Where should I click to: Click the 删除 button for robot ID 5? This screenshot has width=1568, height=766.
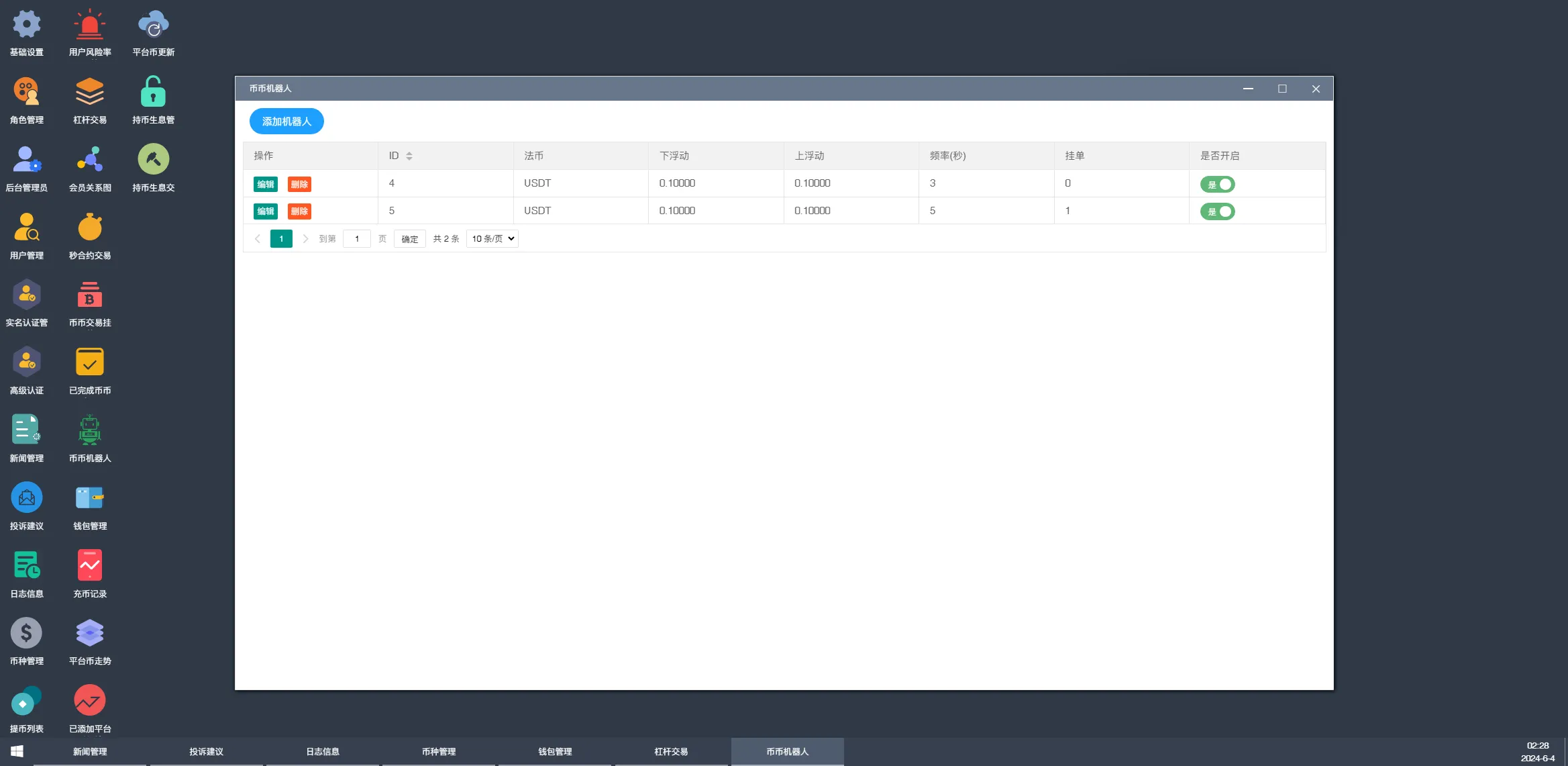tap(299, 211)
